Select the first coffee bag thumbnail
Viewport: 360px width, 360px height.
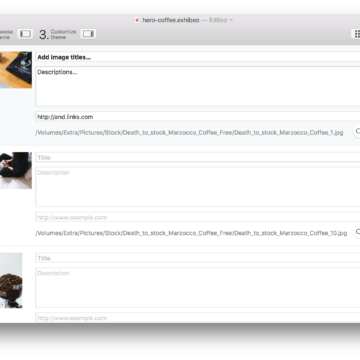pyautogui.click(x=16, y=70)
